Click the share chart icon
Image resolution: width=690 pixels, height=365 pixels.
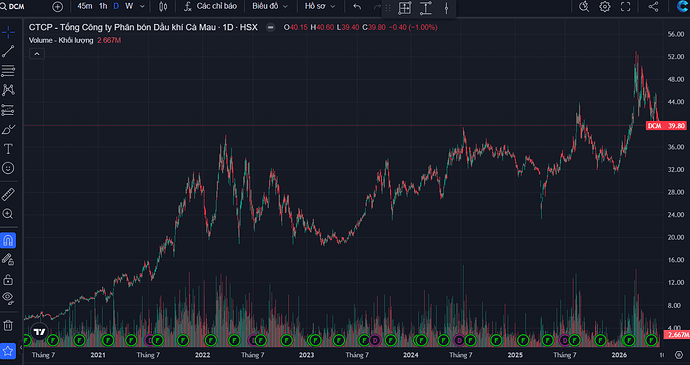point(653,7)
